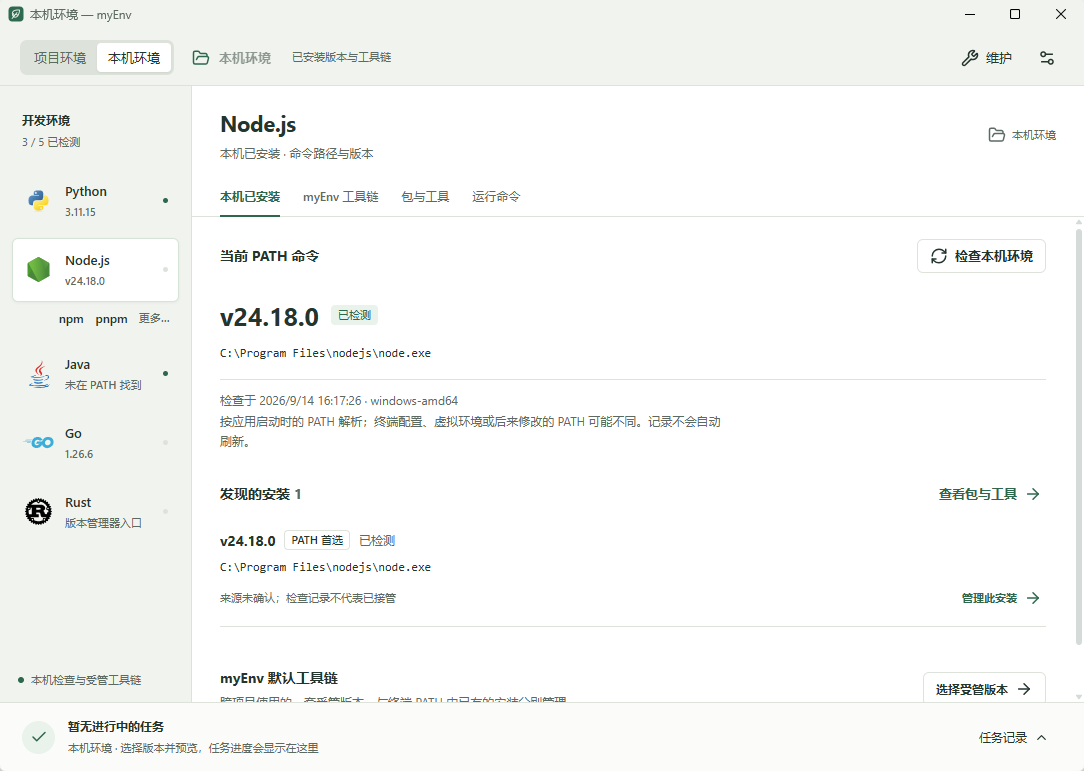1084x771 pixels.
Task: Click the node.exe path under 当前 PATH 命令
Action: click(x=325, y=353)
